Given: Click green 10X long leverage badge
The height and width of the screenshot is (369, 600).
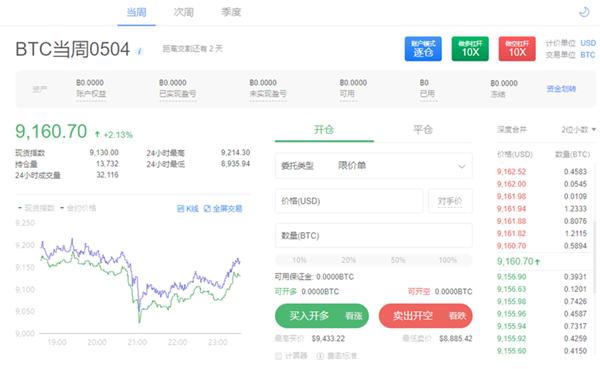Looking at the screenshot, I should point(470,49).
